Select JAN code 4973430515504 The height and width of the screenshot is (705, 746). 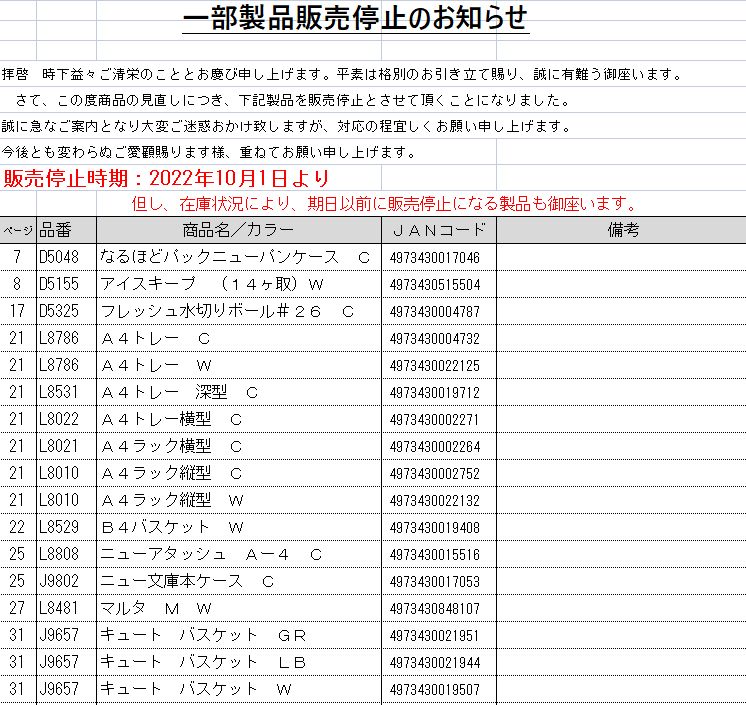click(x=435, y=285)
